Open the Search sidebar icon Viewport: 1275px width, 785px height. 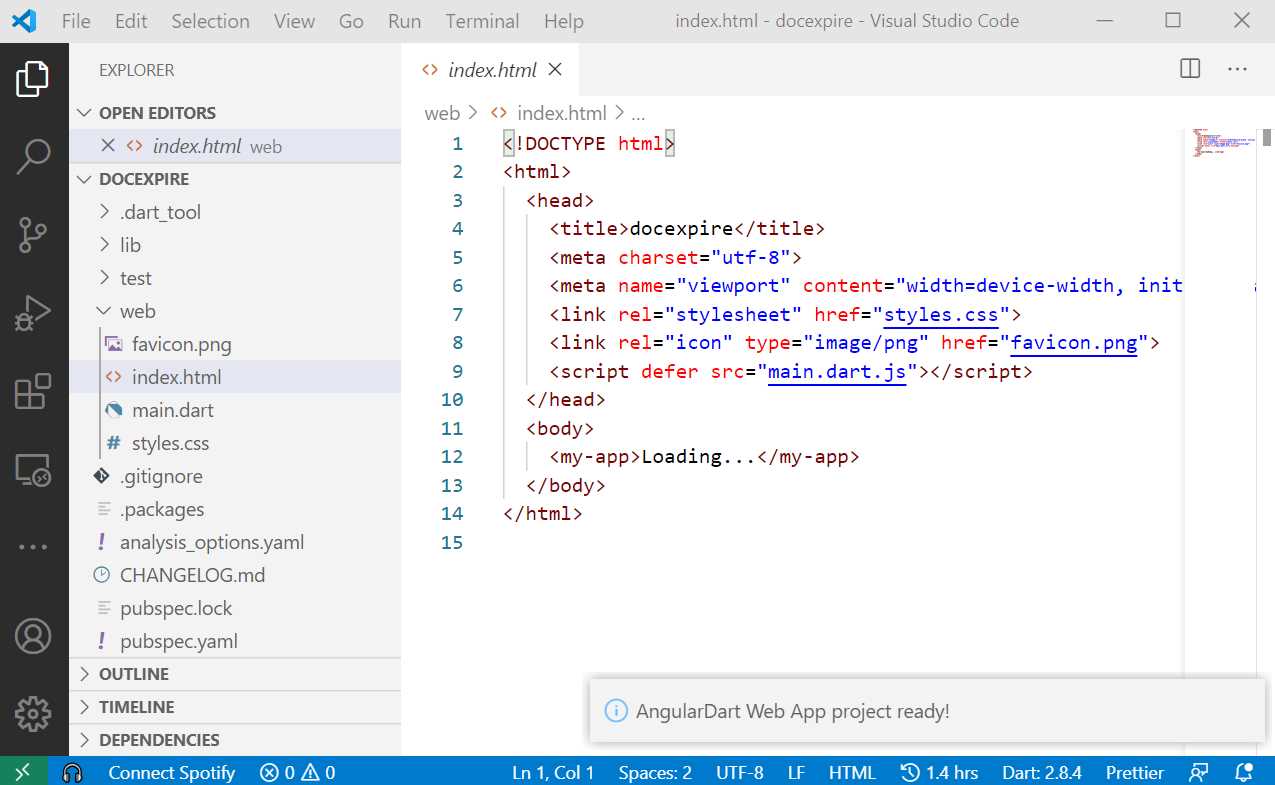point(34,156)
